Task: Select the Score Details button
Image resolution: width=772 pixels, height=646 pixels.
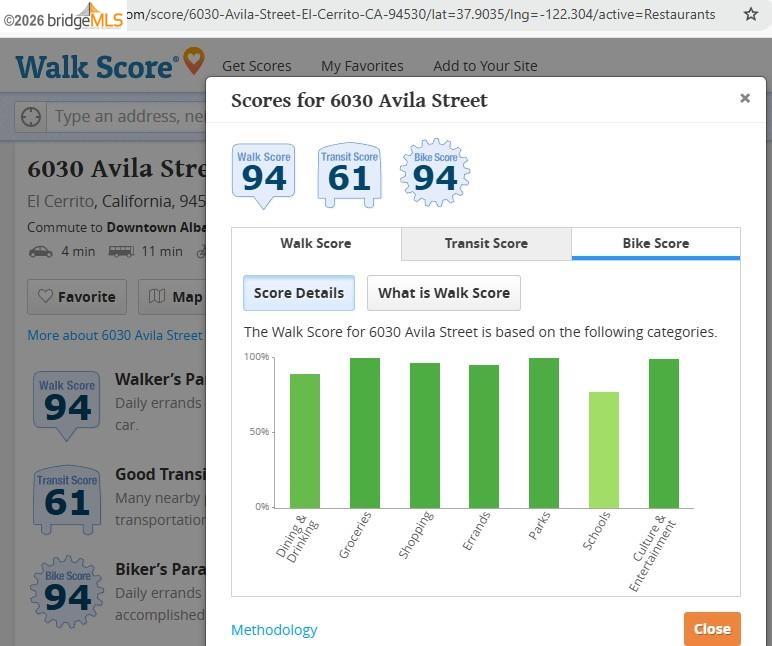Action: coord(299,293)
